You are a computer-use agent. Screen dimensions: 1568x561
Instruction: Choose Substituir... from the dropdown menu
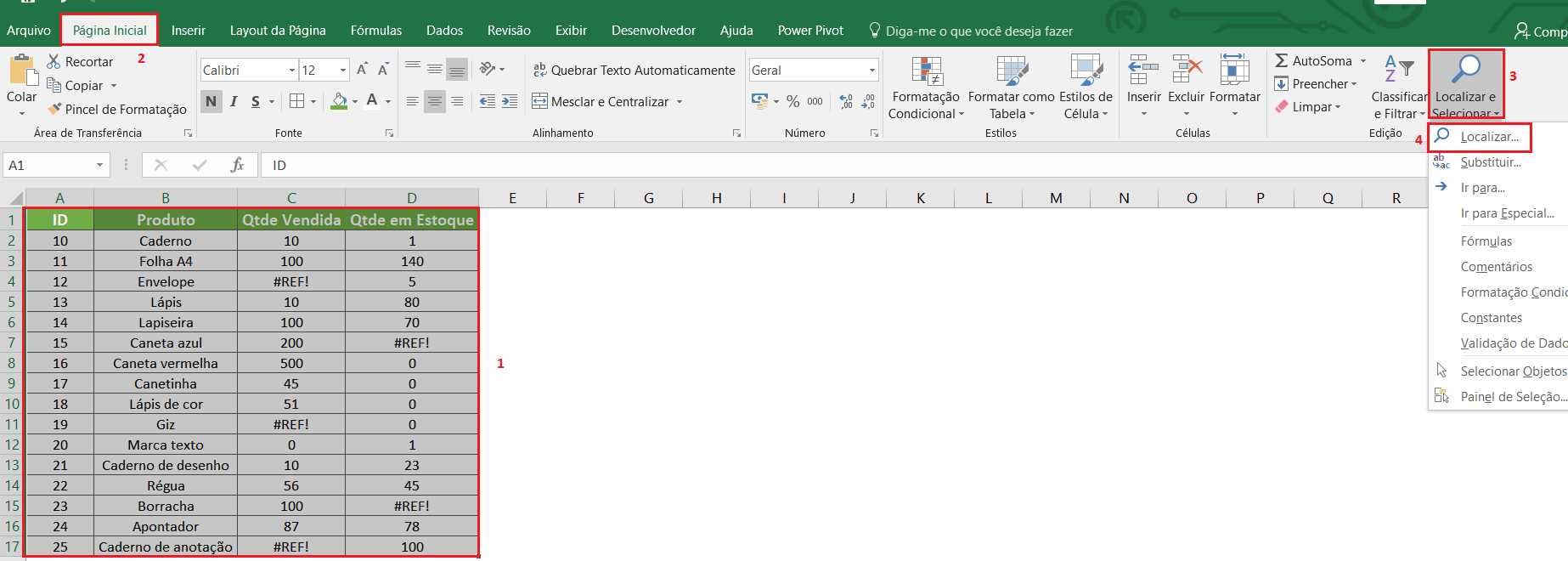[1490, 162]
